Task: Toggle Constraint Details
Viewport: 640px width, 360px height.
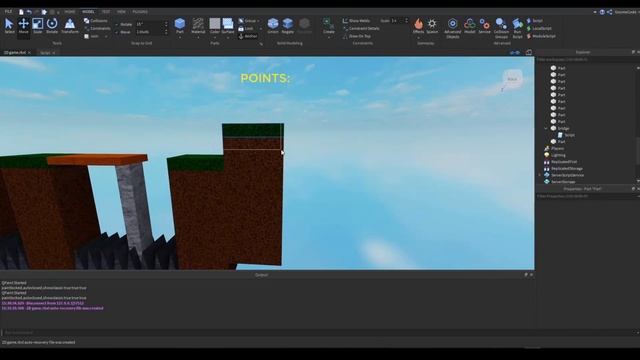Action: click(361, 28)
